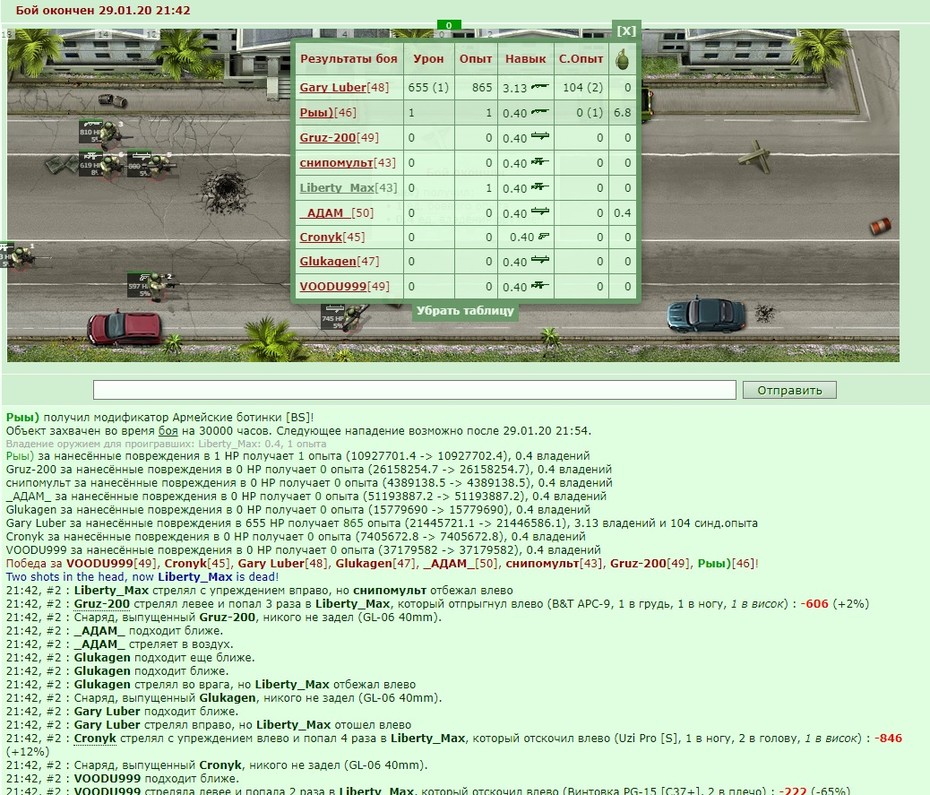Focus the chat message input field
This screenshot has height=795, width=930.
pyautogui.click(x=415, y=390)
